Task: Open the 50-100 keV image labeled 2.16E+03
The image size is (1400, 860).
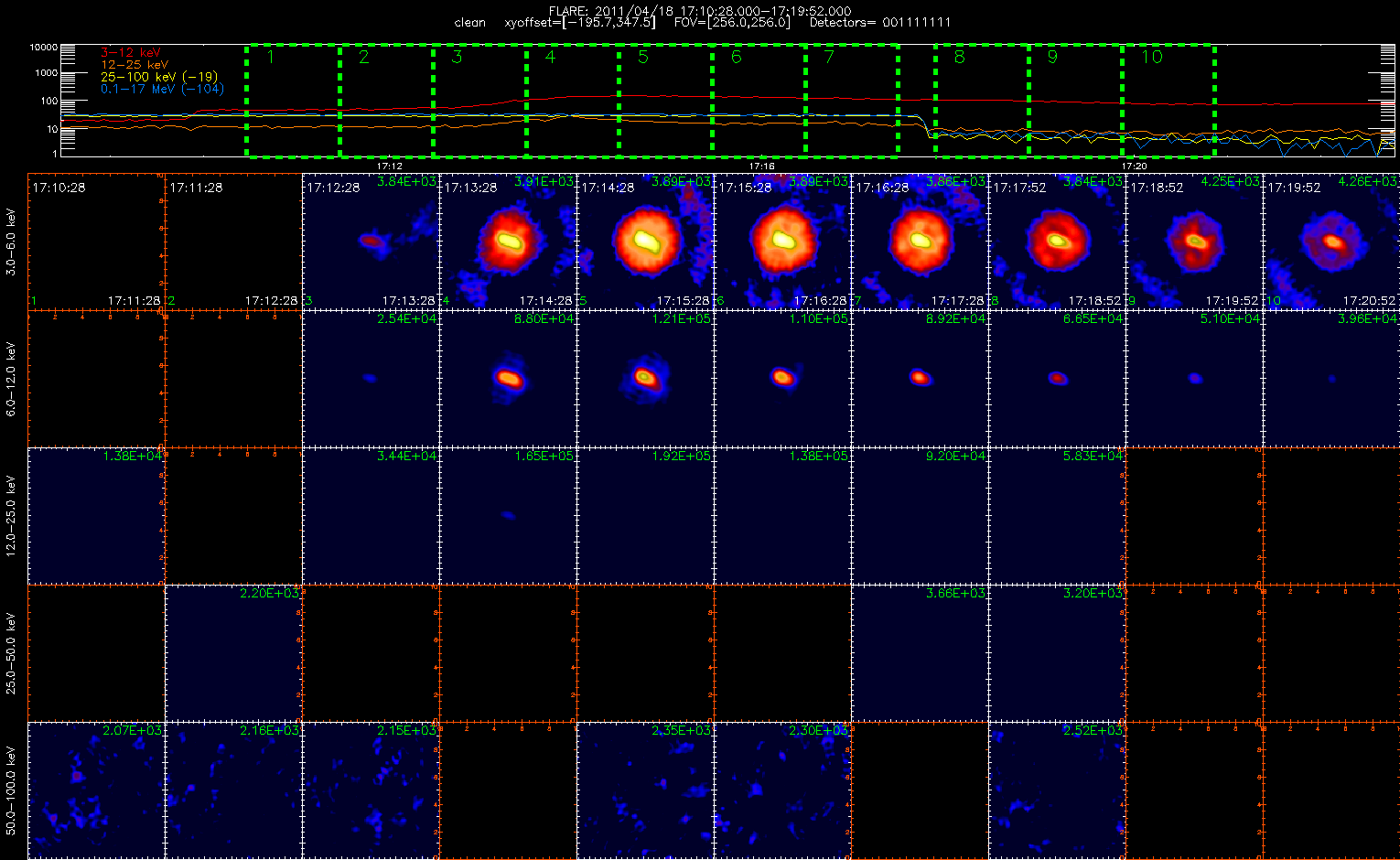Action: click(233, 790)
